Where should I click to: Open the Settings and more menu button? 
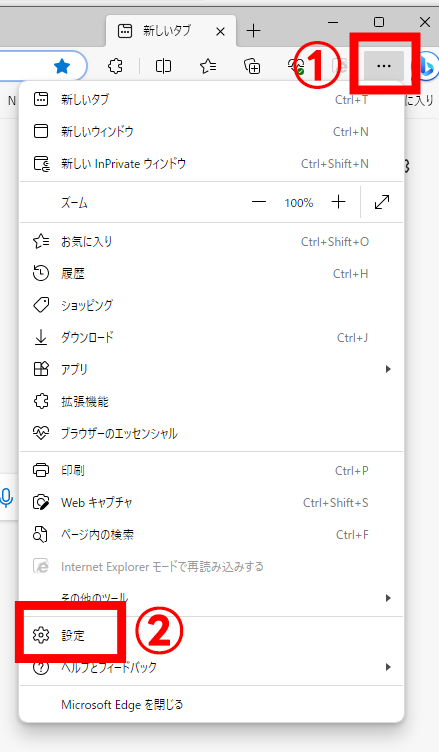(384, 66)
